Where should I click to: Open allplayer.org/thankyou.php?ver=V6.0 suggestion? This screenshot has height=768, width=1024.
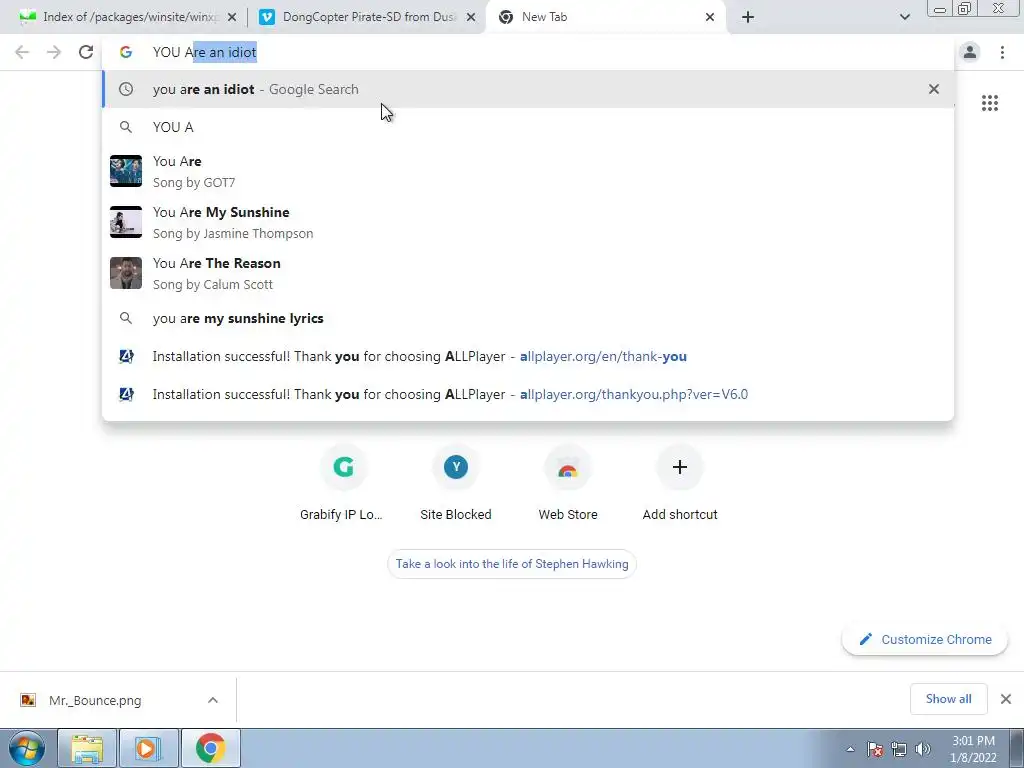point(528,394)
